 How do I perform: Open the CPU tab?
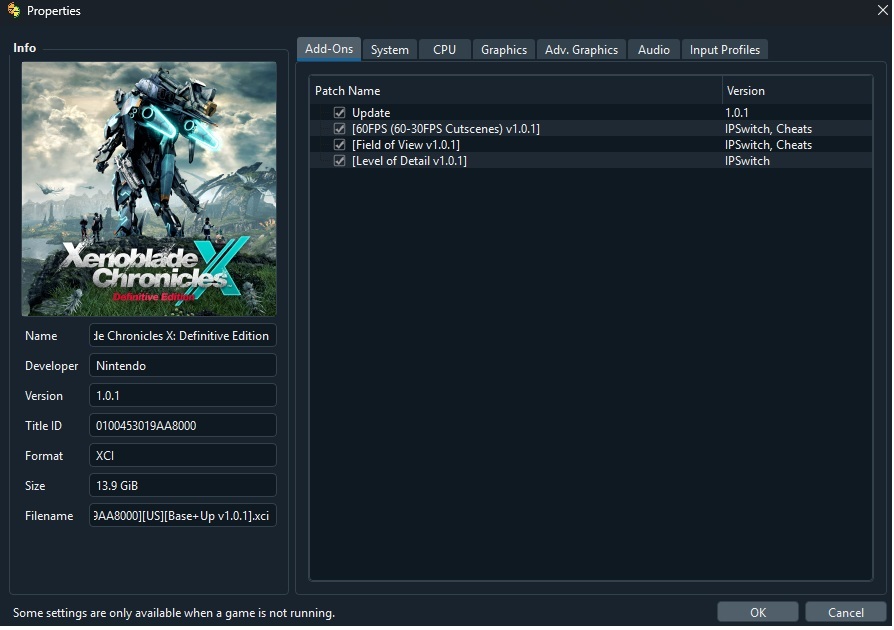pos(444,50)
